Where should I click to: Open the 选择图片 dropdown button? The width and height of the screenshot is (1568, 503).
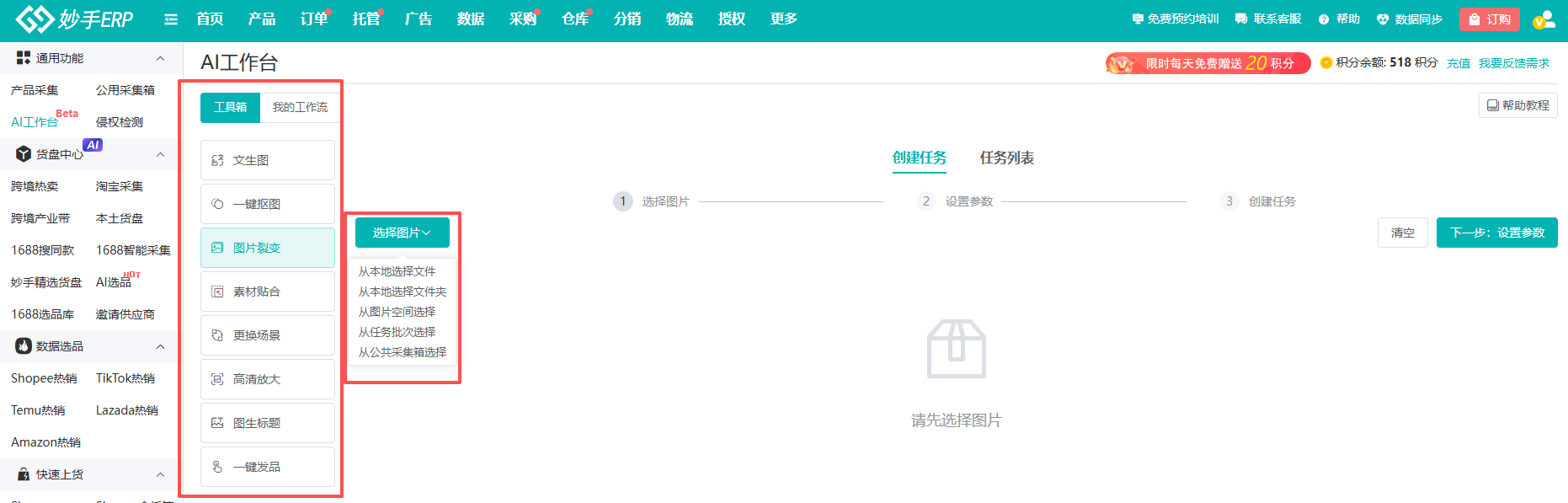402,233
